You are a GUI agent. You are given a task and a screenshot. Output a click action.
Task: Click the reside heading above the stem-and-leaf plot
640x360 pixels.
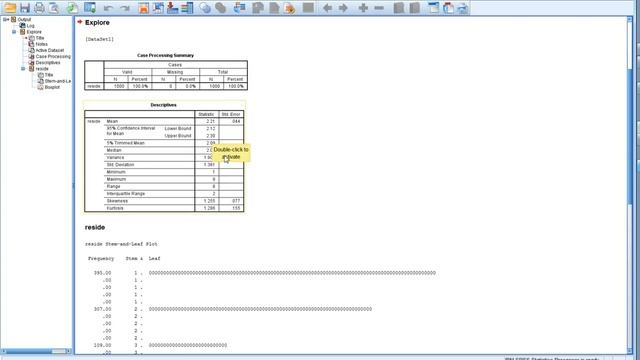click(95, 227)
